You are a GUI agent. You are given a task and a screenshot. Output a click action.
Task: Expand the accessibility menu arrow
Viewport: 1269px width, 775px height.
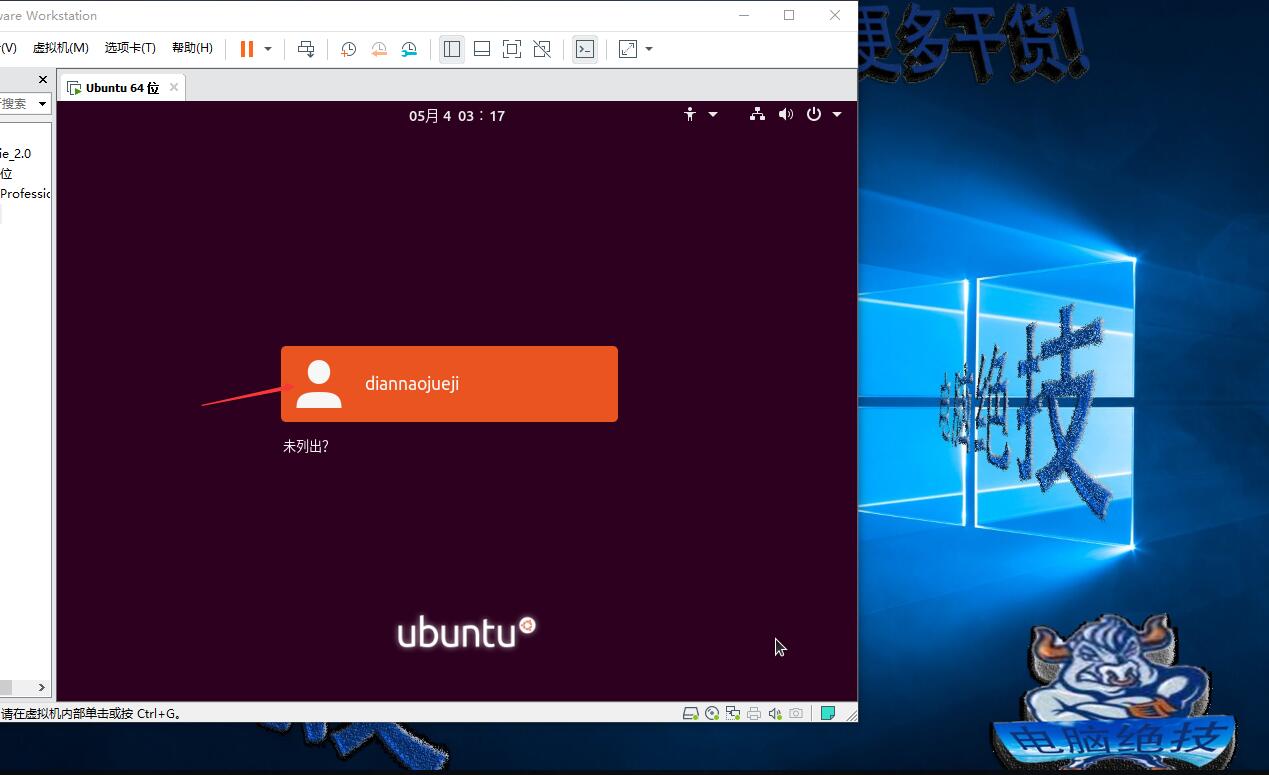pyautogui.click(x=713, y=115)
